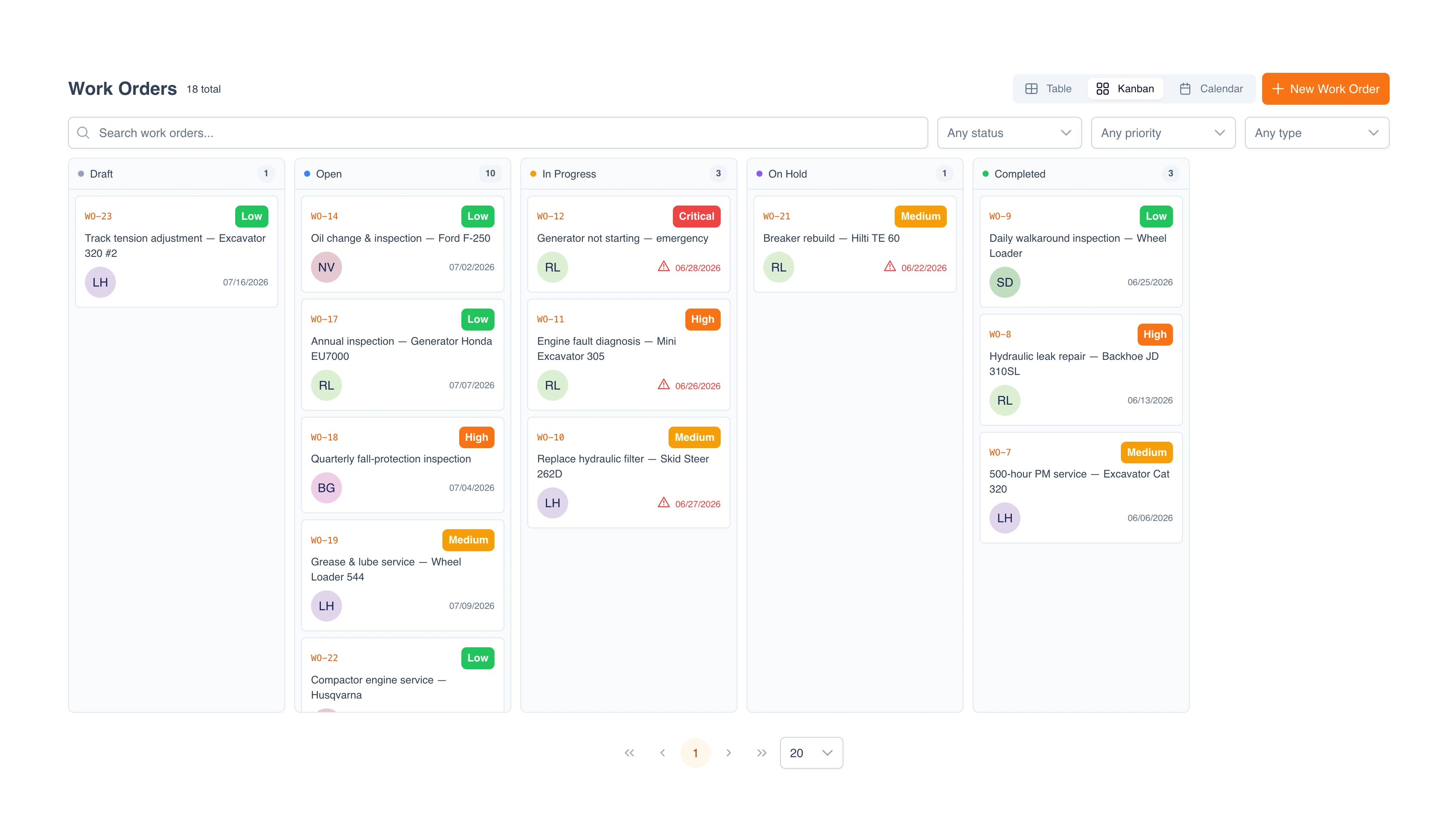Click the LH avatar on WO-23 card
This screenshot has width=1456, height=830.
100,282
